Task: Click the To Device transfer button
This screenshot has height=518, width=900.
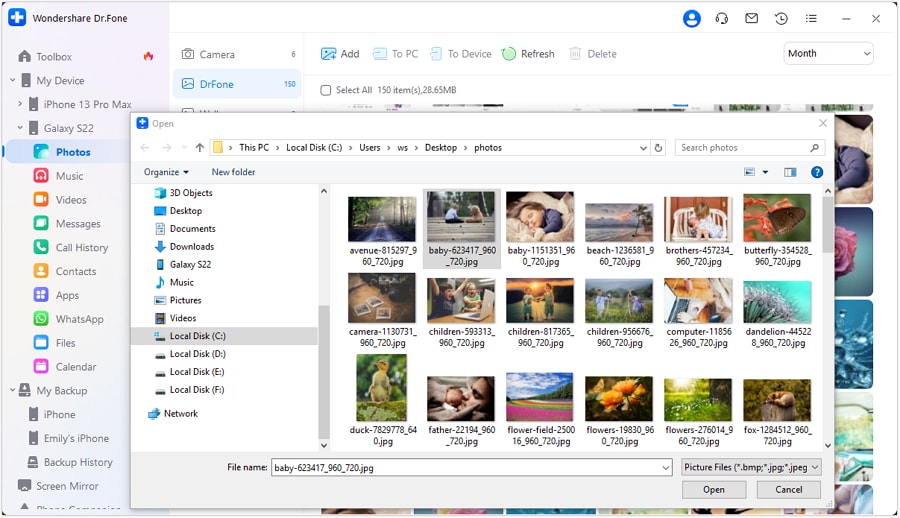Action: (460, 54)
